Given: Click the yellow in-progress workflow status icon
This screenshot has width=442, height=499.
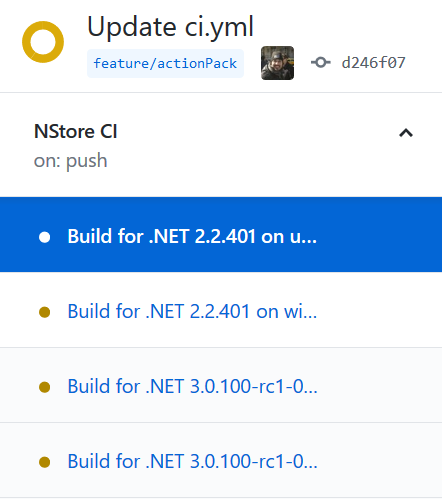Looking at the screenshot, I should [x=43, y=42].
